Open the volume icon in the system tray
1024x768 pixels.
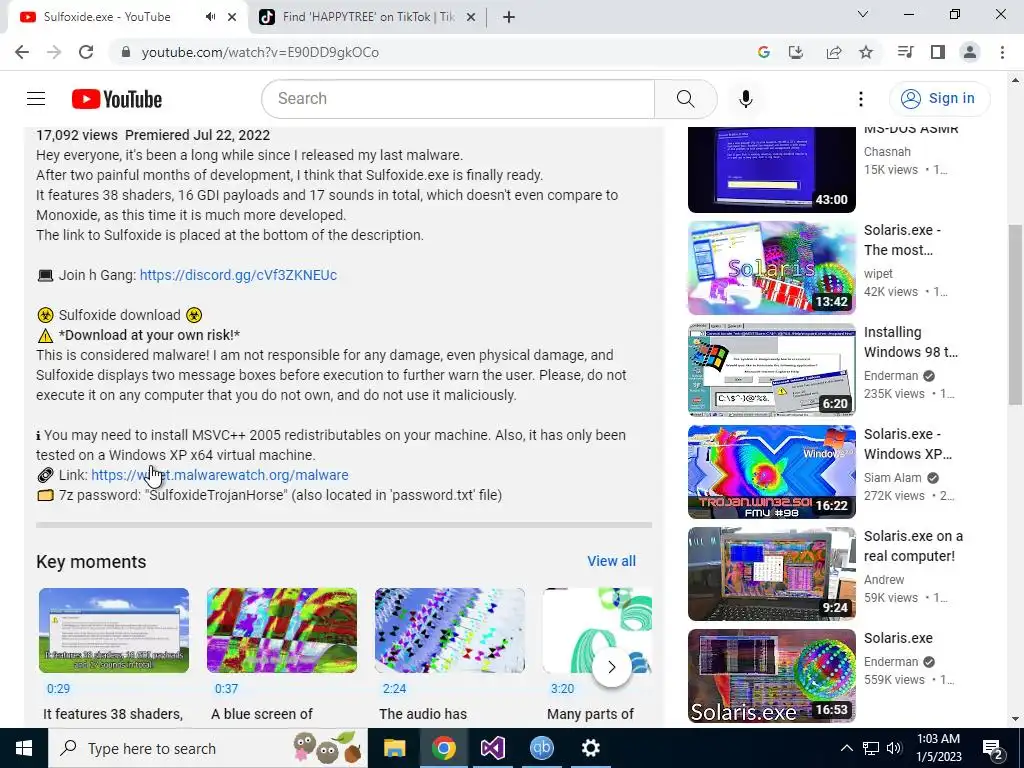[895, 748]
